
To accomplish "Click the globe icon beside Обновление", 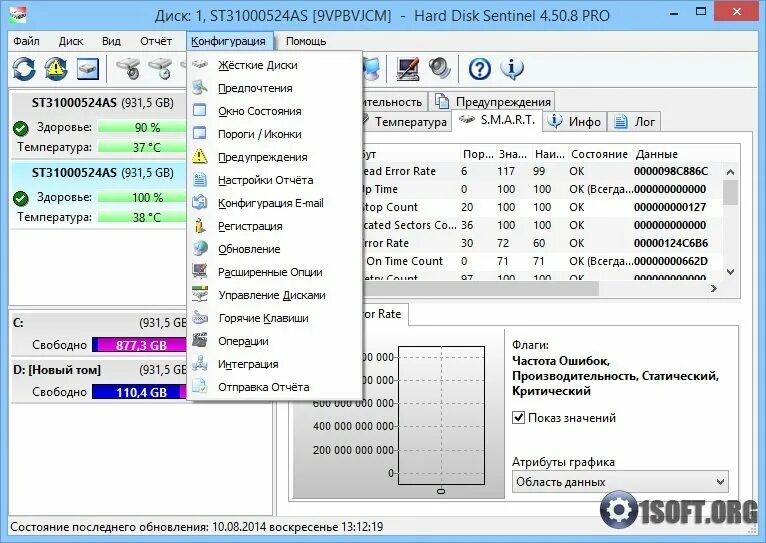I will pyautogui.click(x=200, y=248).
